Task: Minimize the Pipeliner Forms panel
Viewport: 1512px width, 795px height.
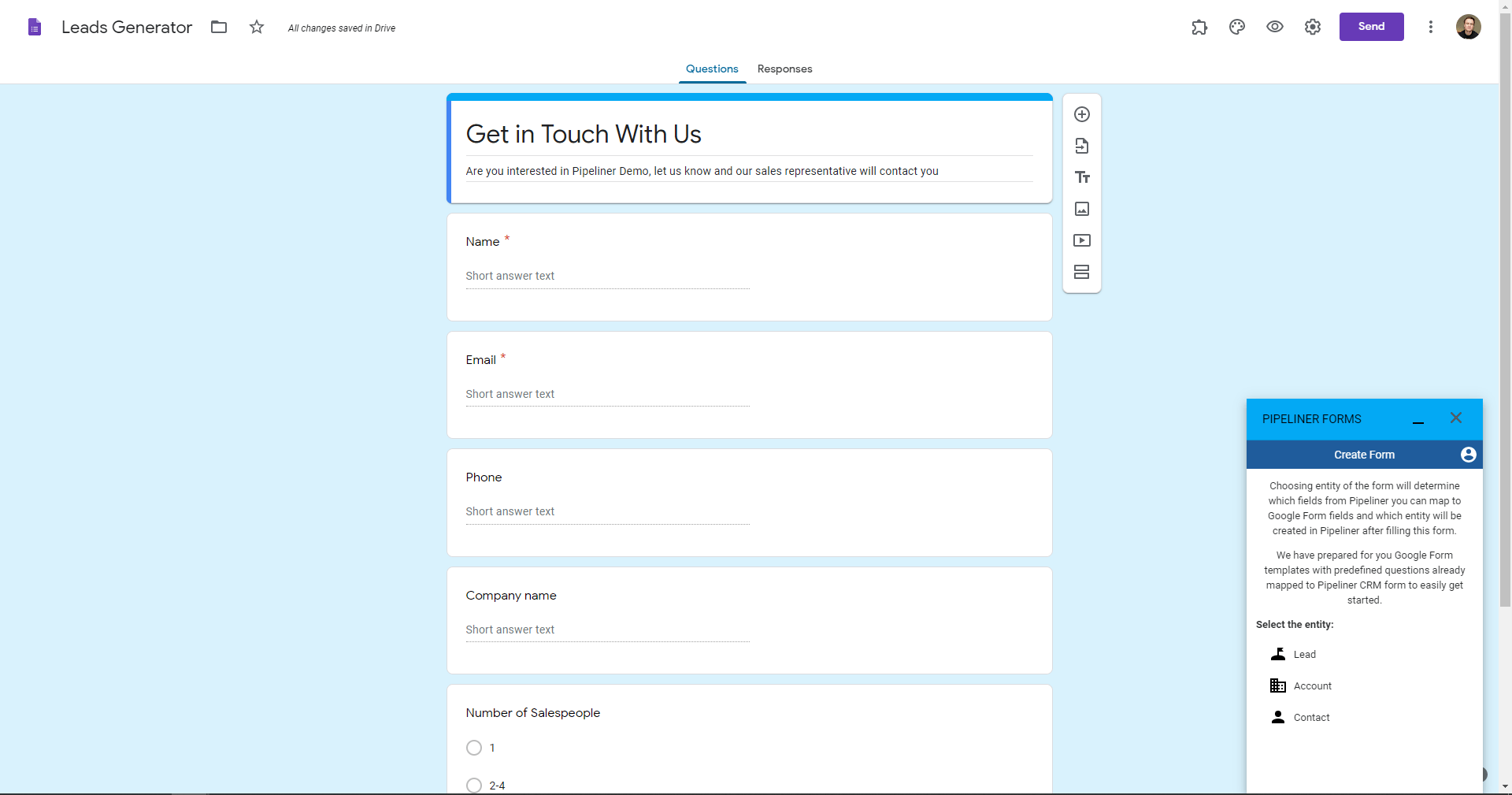Action: pyautogui.click(x=1418, y=420)
